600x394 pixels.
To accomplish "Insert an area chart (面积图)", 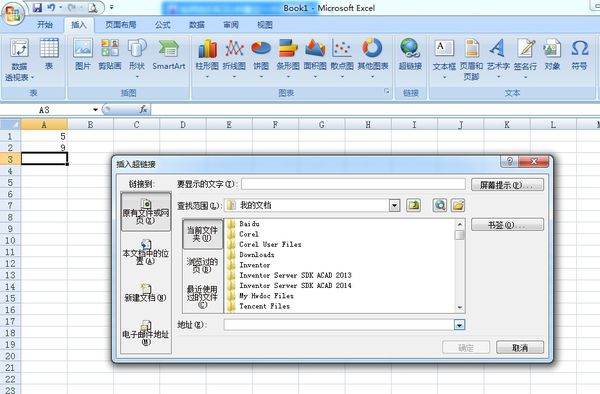I will 315,58.
